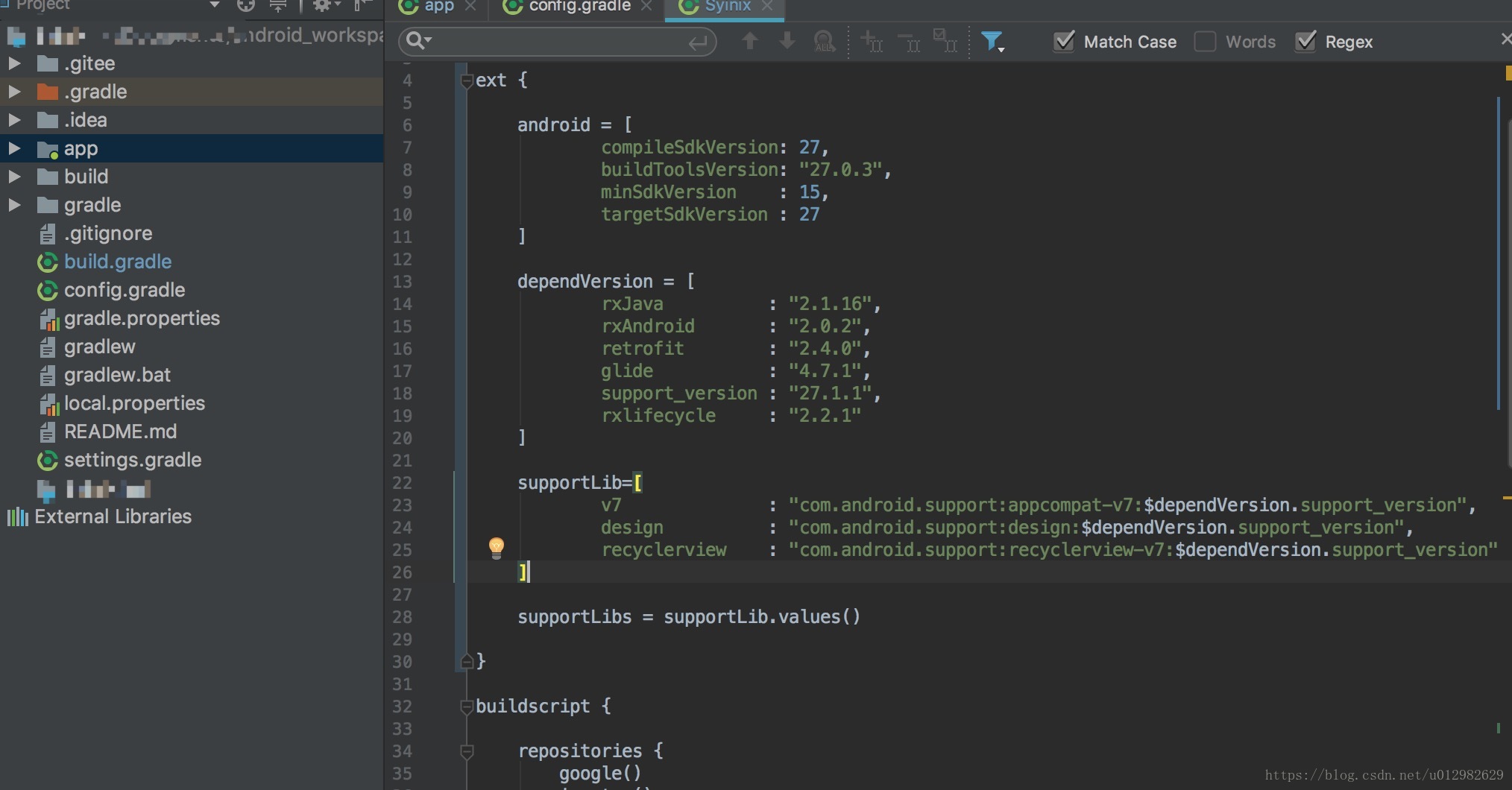The height and width of the screenshot is (790, 1512).
Task: Enable the Words checkbox
Action: click(x=1205, y=42)
